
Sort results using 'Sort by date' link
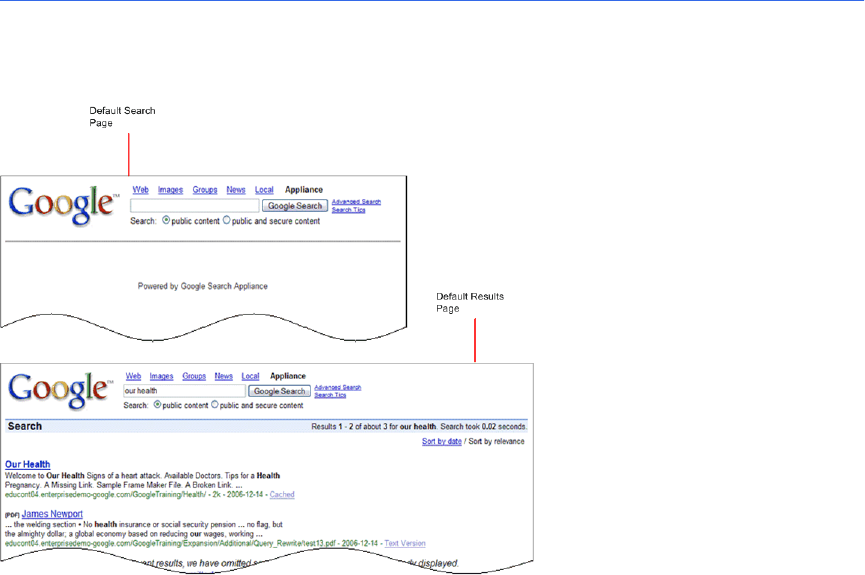pos(441,441)
